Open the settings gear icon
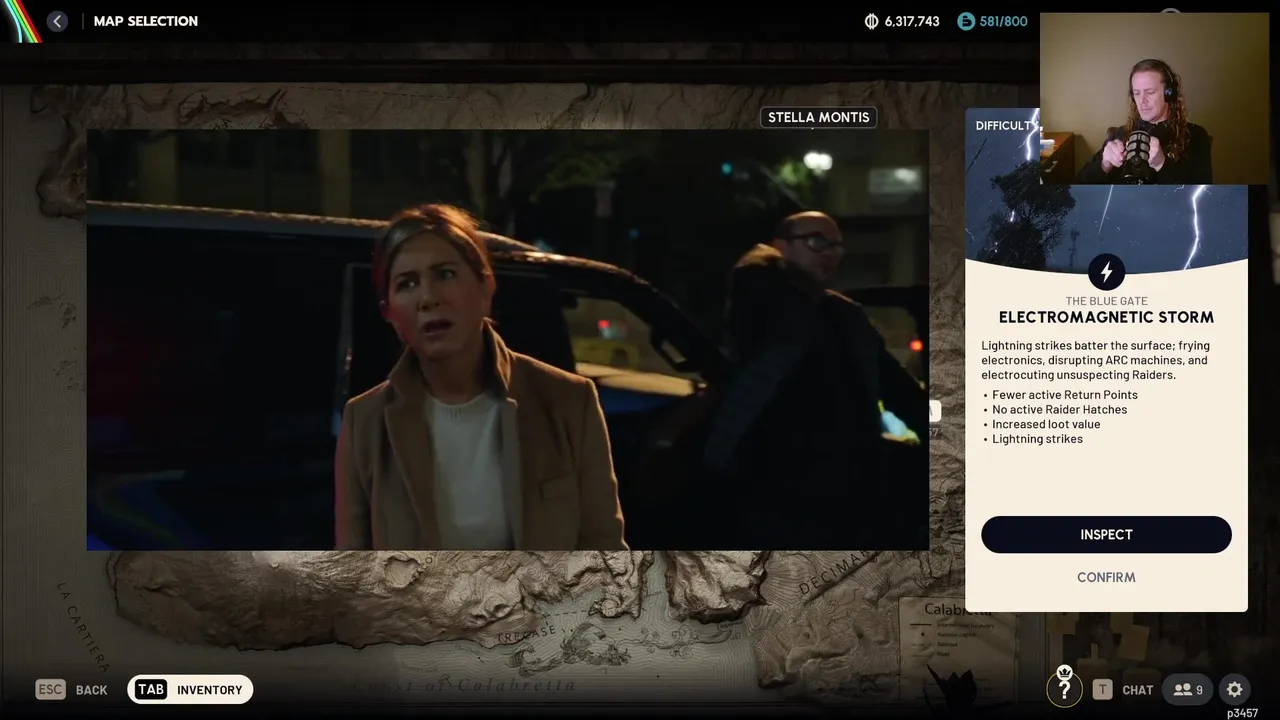This screenshot has height=720, width=1280. coord(1234,689)
